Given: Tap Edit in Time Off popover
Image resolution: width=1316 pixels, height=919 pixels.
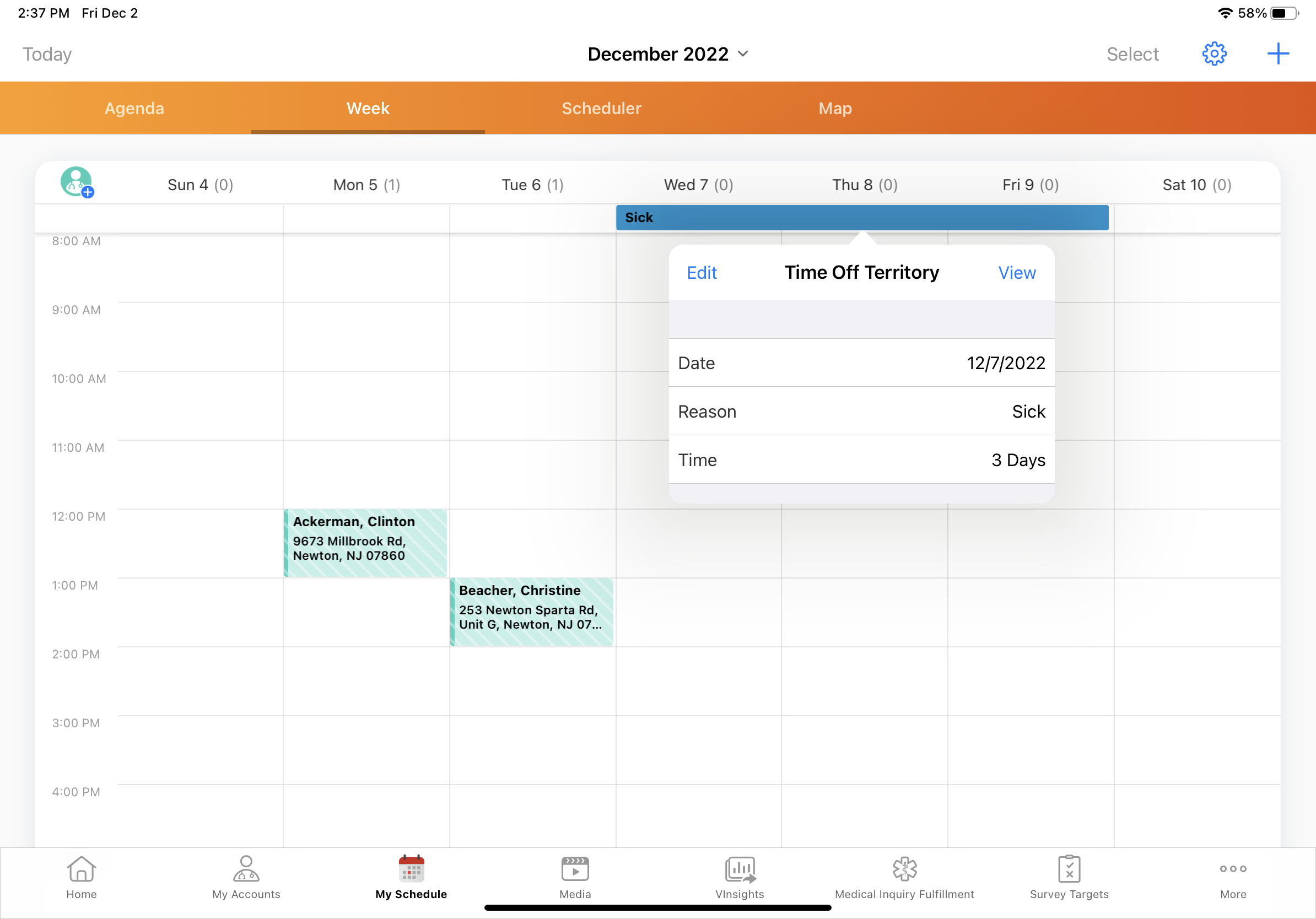Looking at the screenshot, I should click(702, 273).
